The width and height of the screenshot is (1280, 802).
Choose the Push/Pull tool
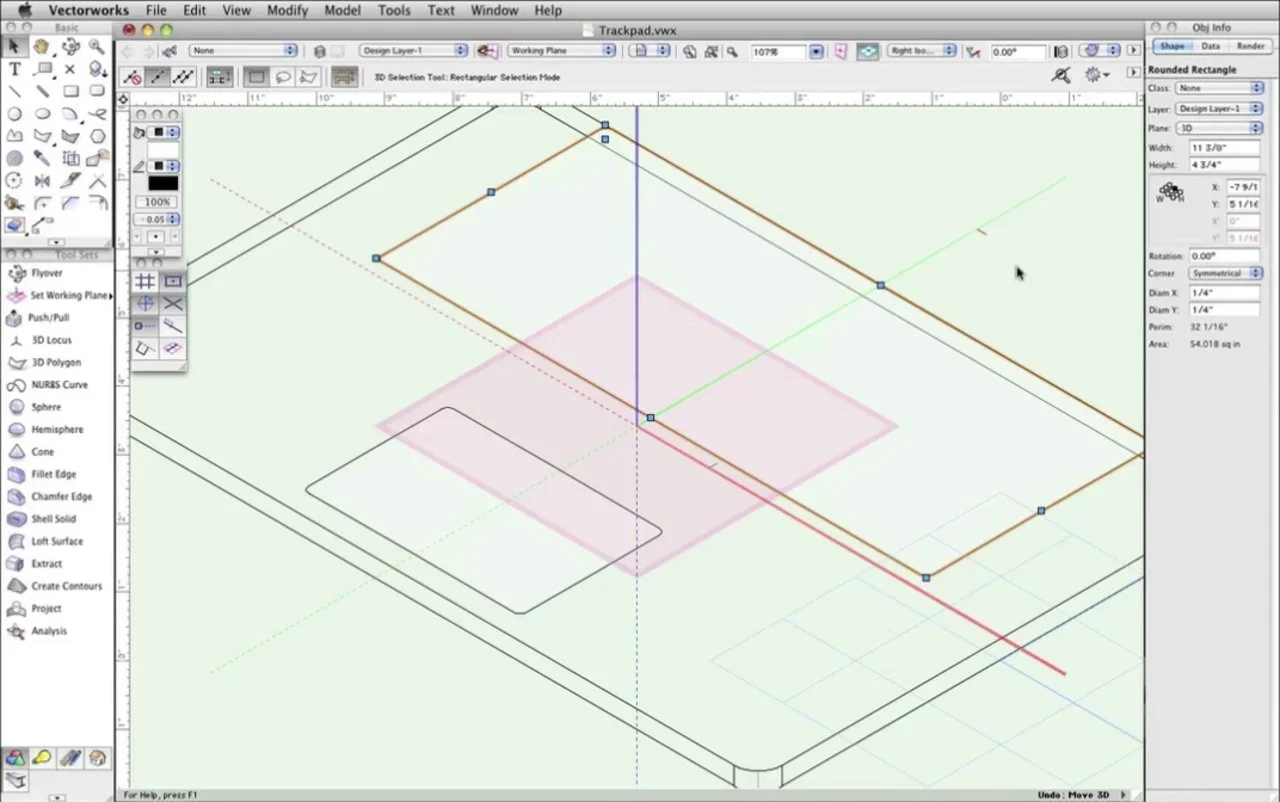pyautogui.click(x=49, y=318)
